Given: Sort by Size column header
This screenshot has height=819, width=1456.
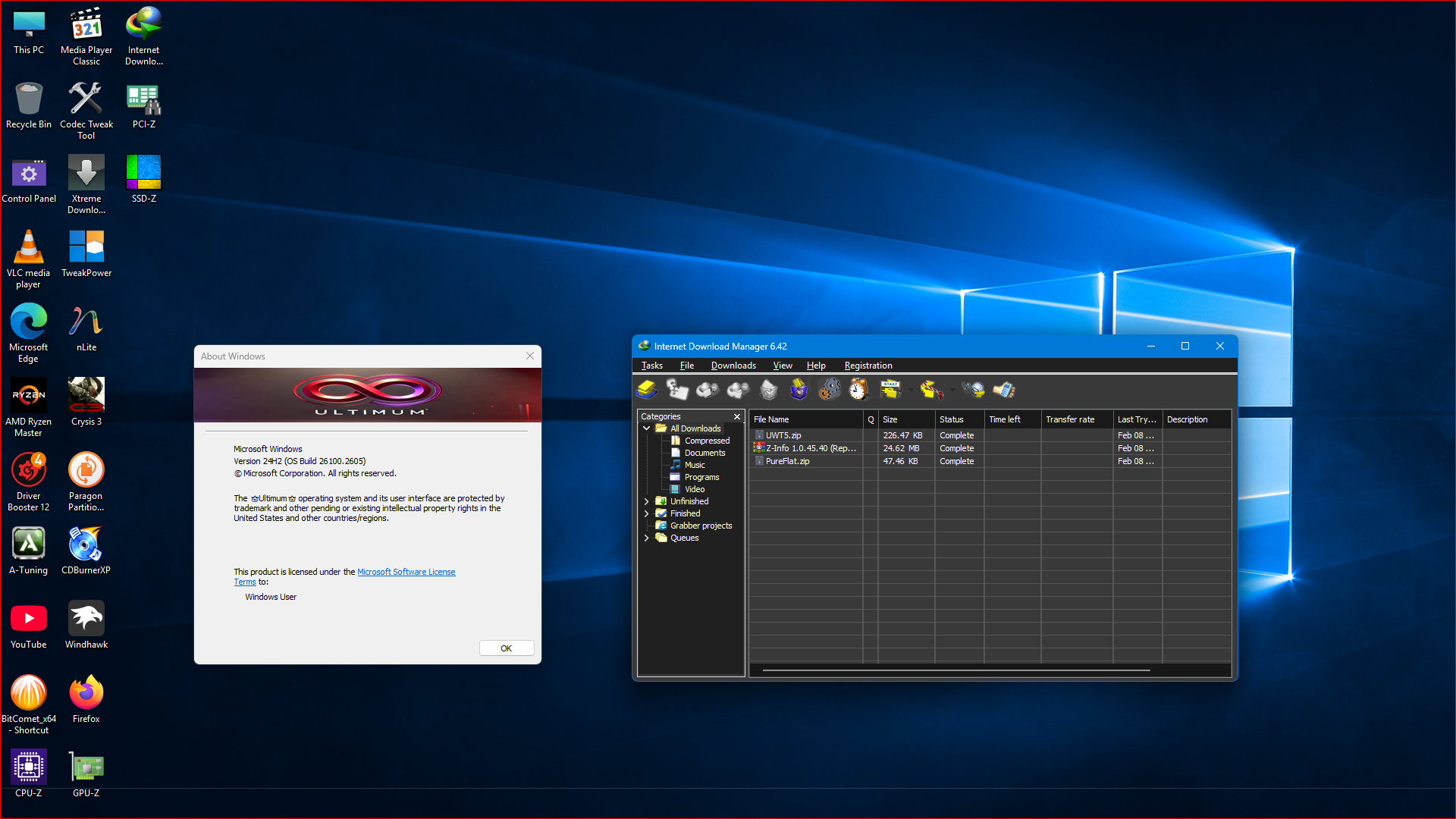Looking at the screenshot, I should click(906, 419).
